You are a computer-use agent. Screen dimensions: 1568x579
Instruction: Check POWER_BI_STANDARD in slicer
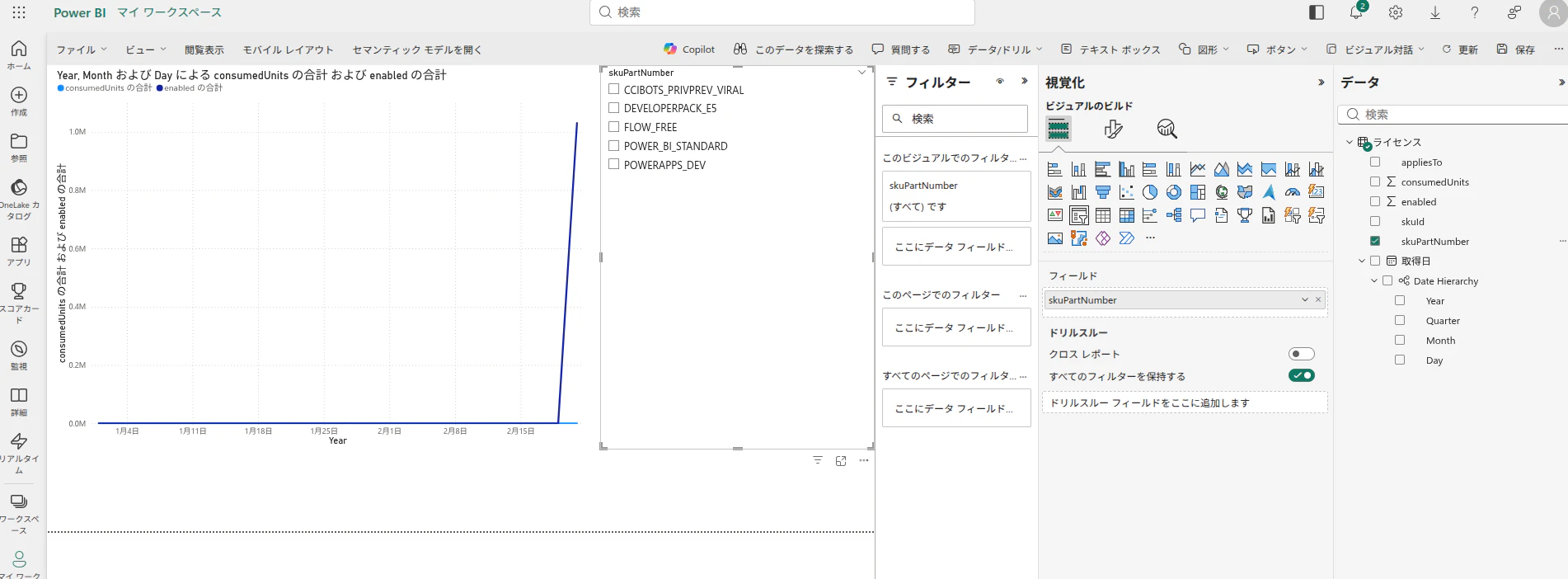point(613,146)
